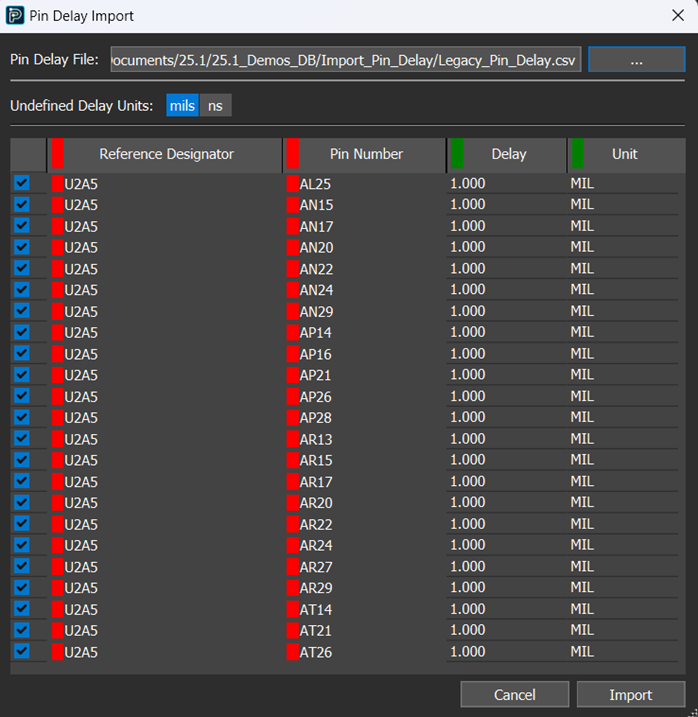
Task: Cancel the pin delay import
Action: [514, 694]
